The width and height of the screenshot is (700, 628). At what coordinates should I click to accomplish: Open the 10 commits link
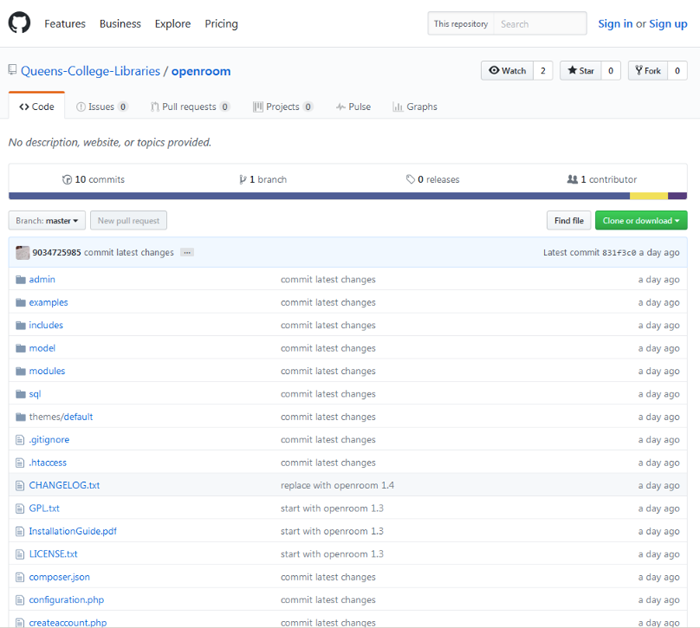pyautogui.click(x=93, y=179)
